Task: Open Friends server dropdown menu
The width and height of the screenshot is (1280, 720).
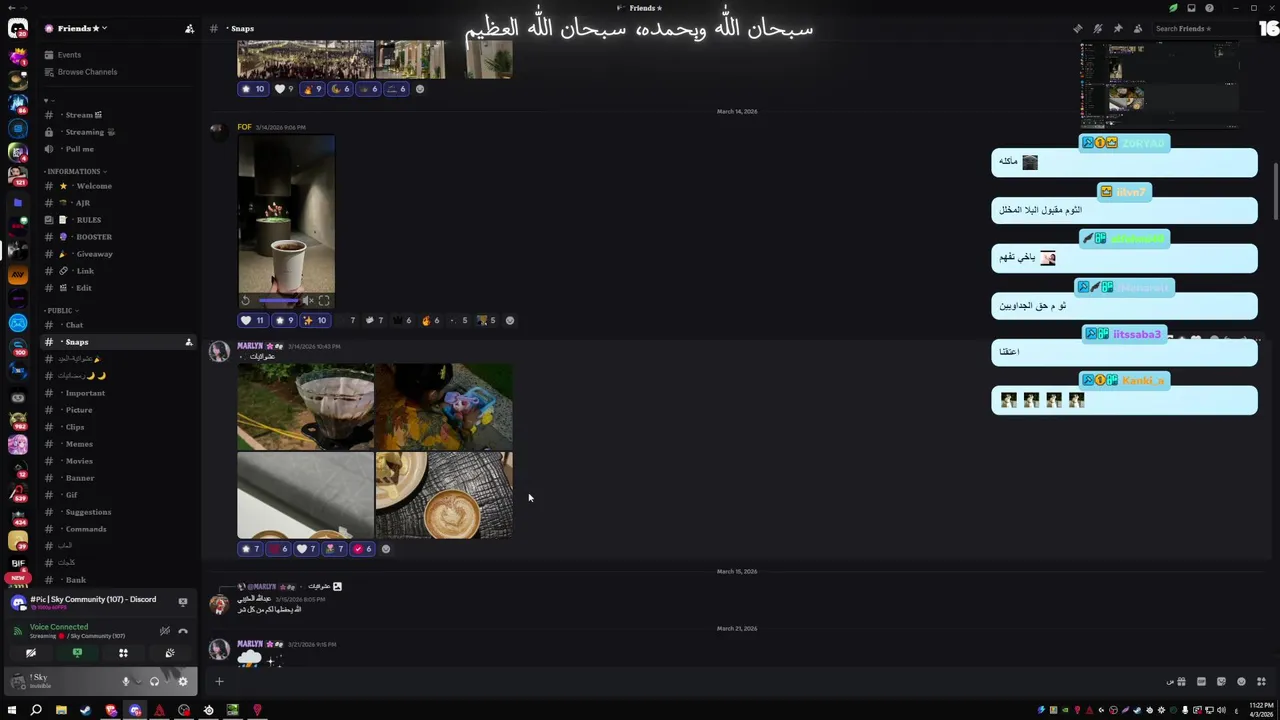Action: tap(81, 28)
